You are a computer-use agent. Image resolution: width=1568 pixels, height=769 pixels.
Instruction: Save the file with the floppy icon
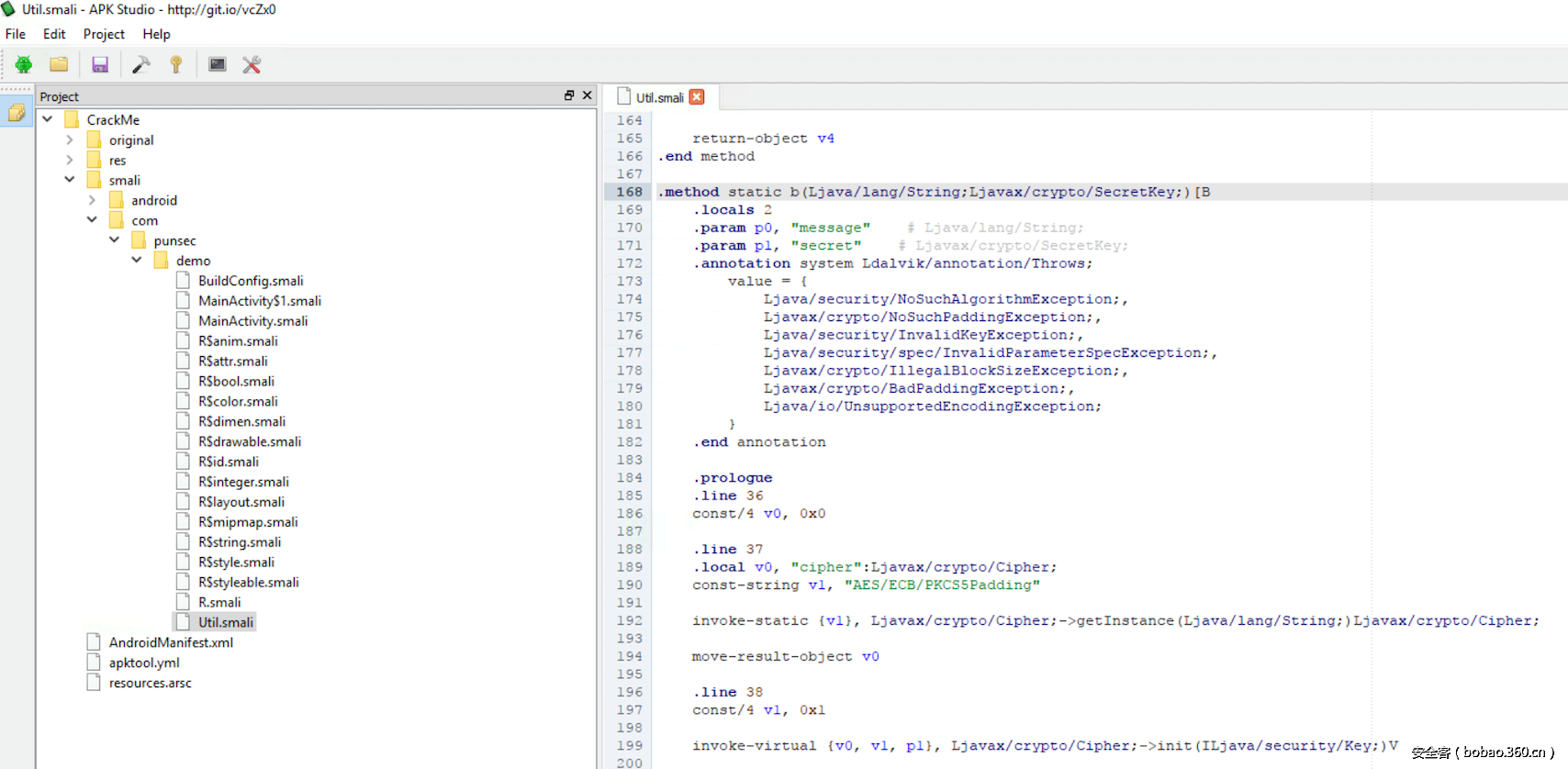(100, 64)
